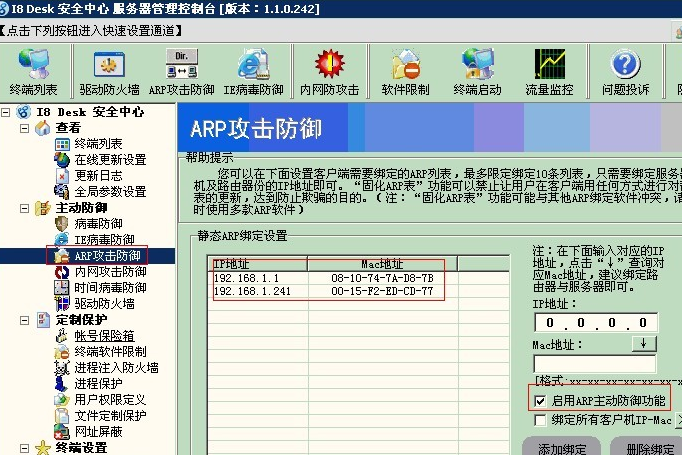
Task: Open 终端软件限制 tree item
Action: pyautogui.click(x=110, y=351)
